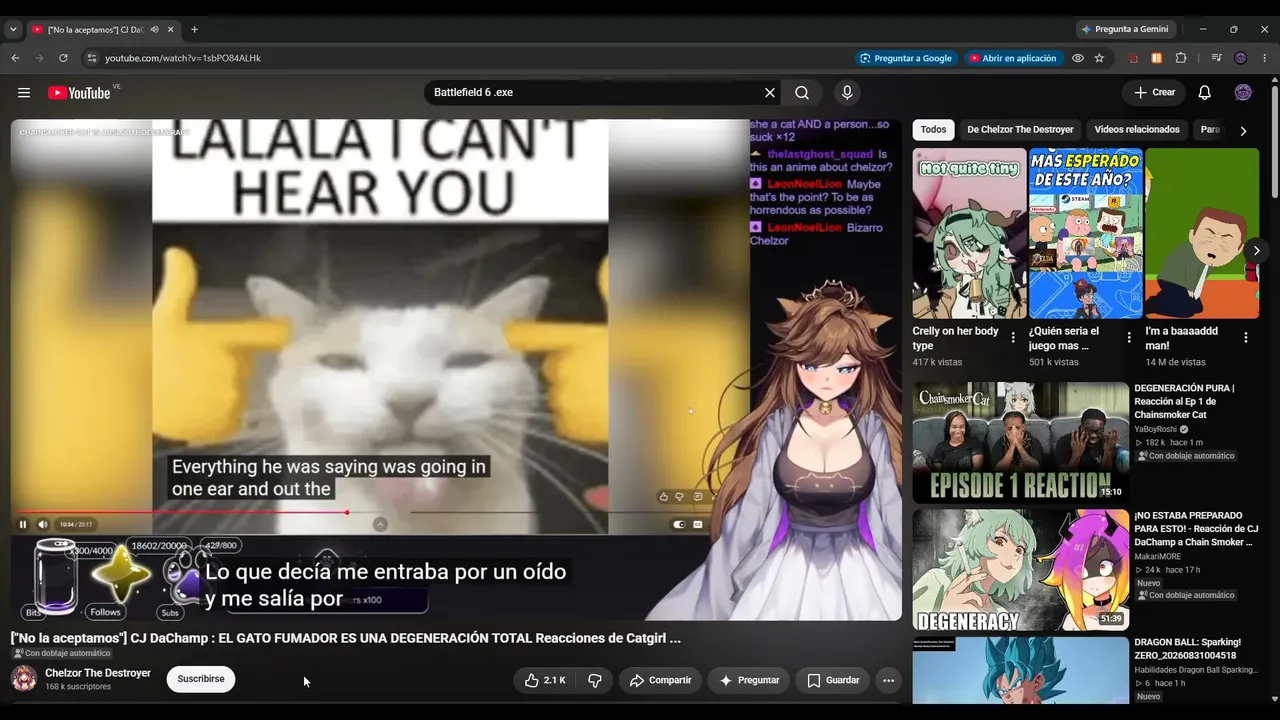Mute the tab via its speaker icon

153,30
